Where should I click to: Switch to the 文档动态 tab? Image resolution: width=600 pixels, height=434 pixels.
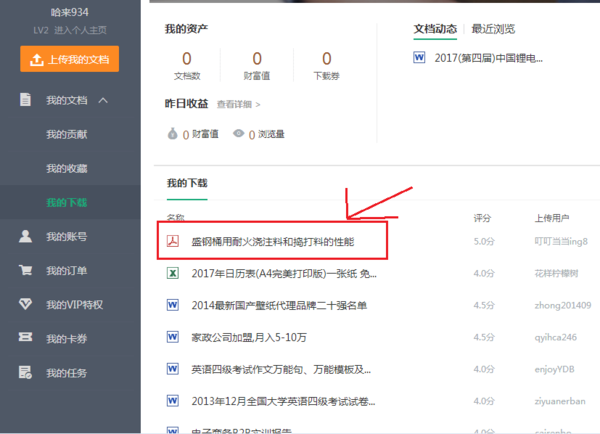(435, 29)
